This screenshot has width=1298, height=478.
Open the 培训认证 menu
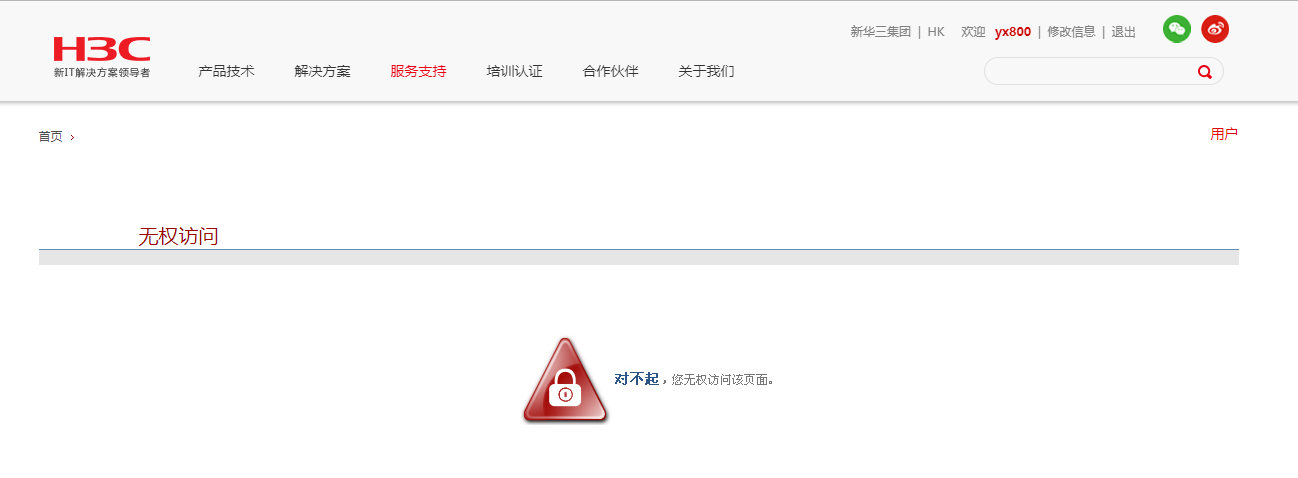[x=514, y=71]
